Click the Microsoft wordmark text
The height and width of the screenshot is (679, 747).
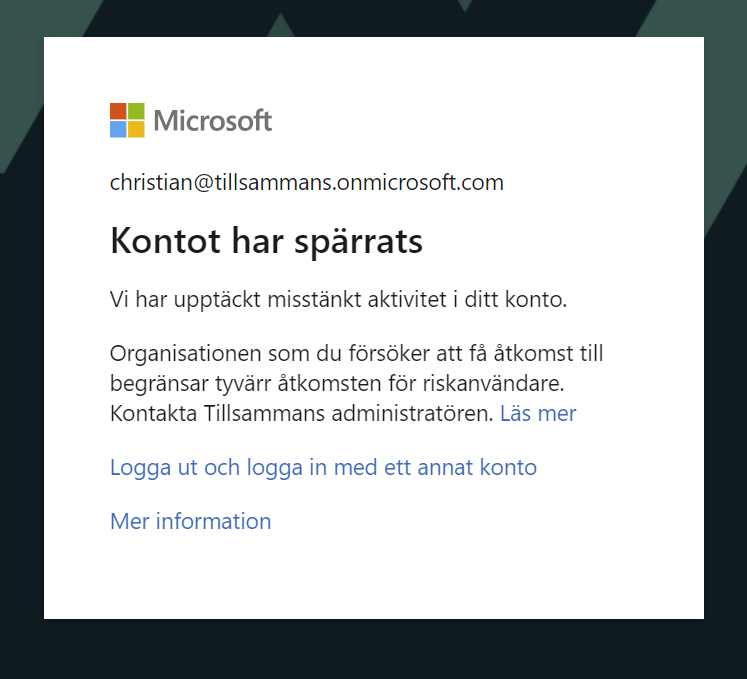click(x=212, y=121)
